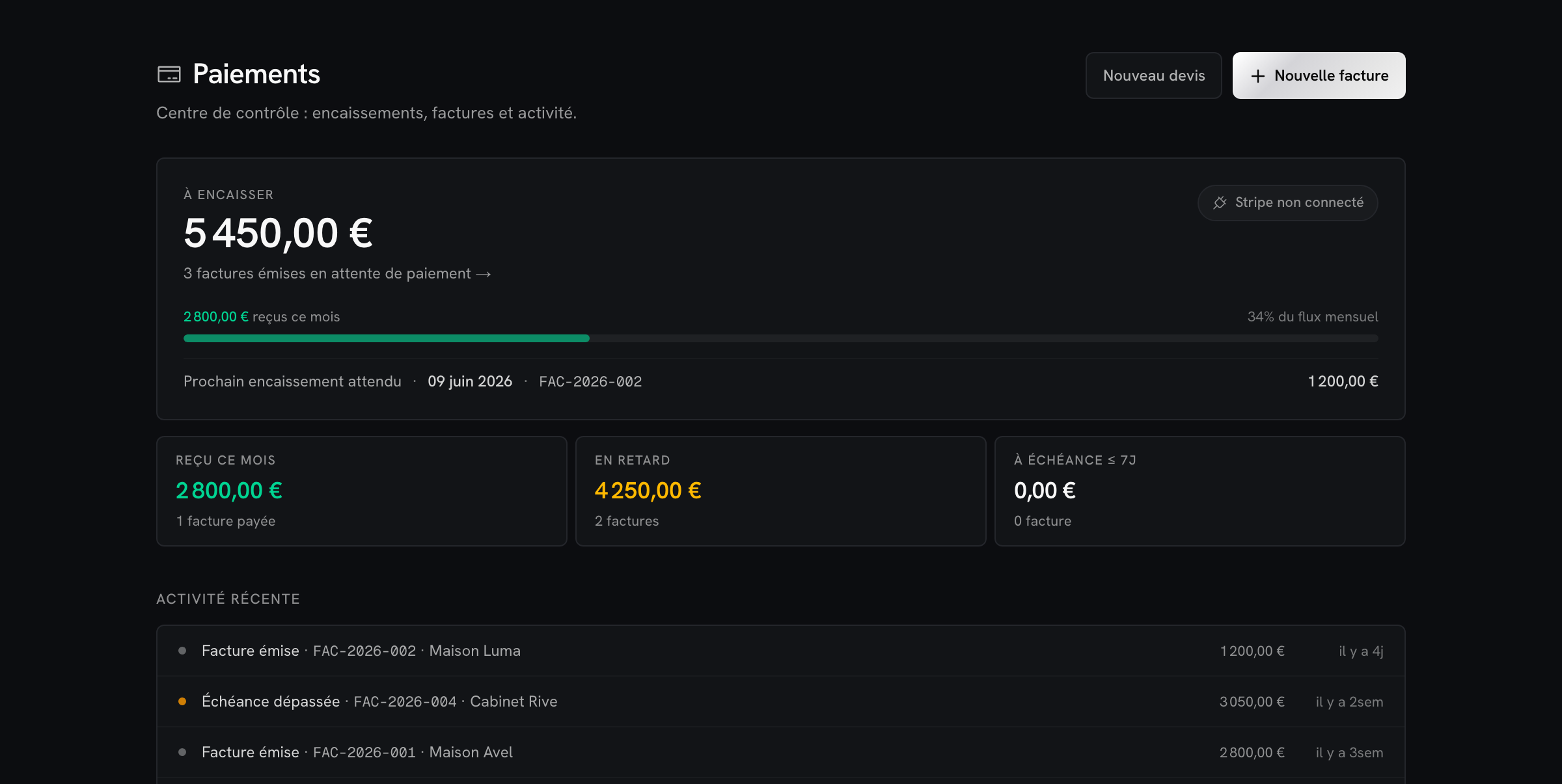
Task: Open the En retard card
Action: 781,491
